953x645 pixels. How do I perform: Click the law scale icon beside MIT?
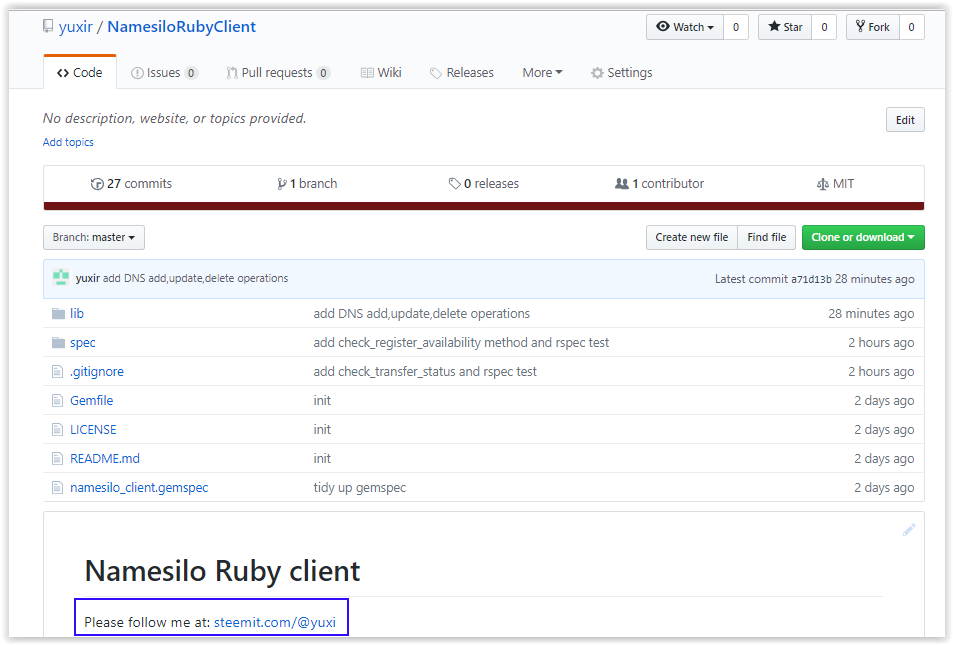point(822,184)
